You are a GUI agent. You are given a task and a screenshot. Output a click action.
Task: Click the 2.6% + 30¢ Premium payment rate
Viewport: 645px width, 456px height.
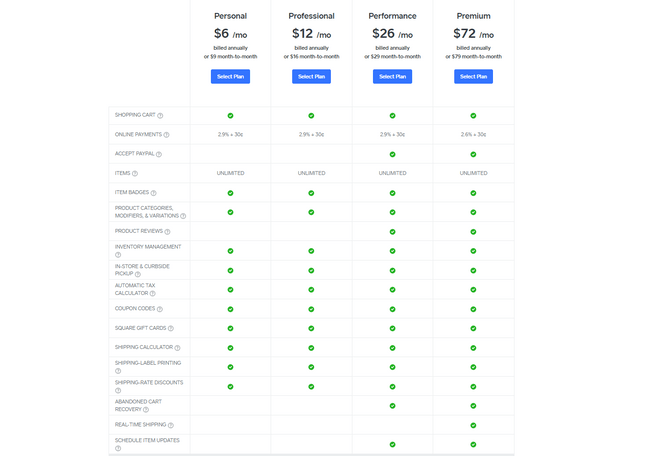473,134
